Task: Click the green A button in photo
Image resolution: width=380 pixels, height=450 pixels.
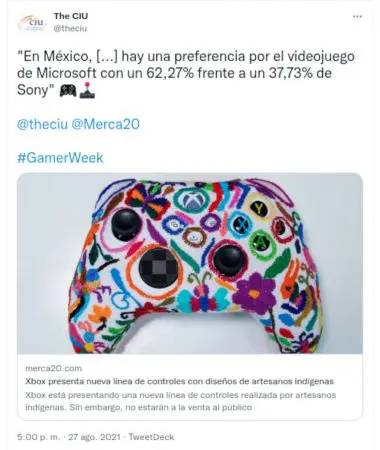Action: 262,245
